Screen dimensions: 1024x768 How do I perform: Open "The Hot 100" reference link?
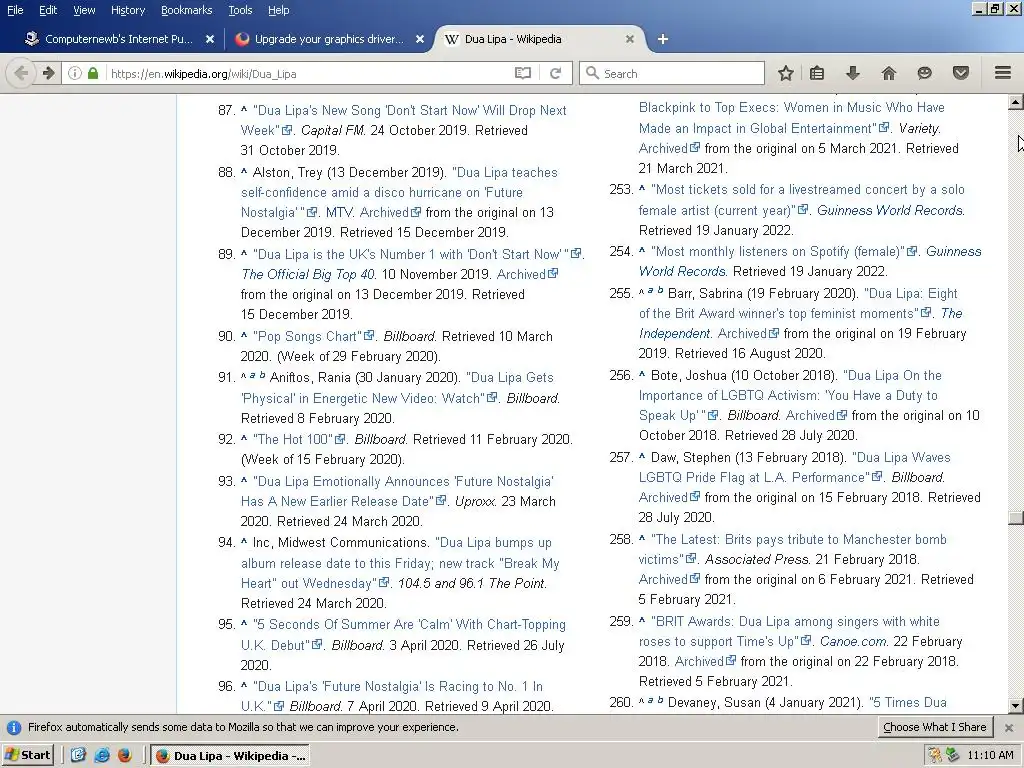[x=293, y=440]
